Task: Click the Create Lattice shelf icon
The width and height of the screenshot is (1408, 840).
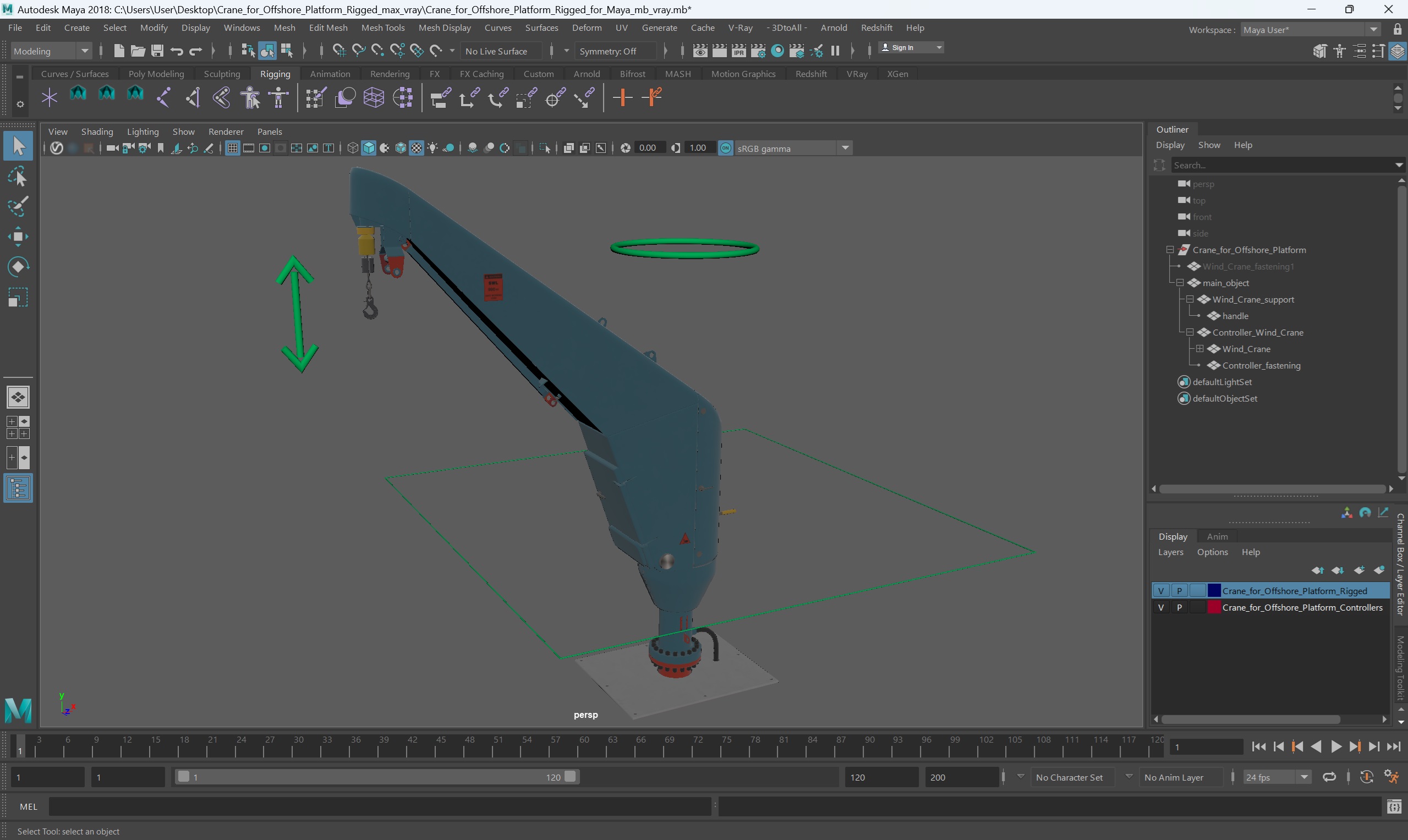Action: tap(374, 98)
